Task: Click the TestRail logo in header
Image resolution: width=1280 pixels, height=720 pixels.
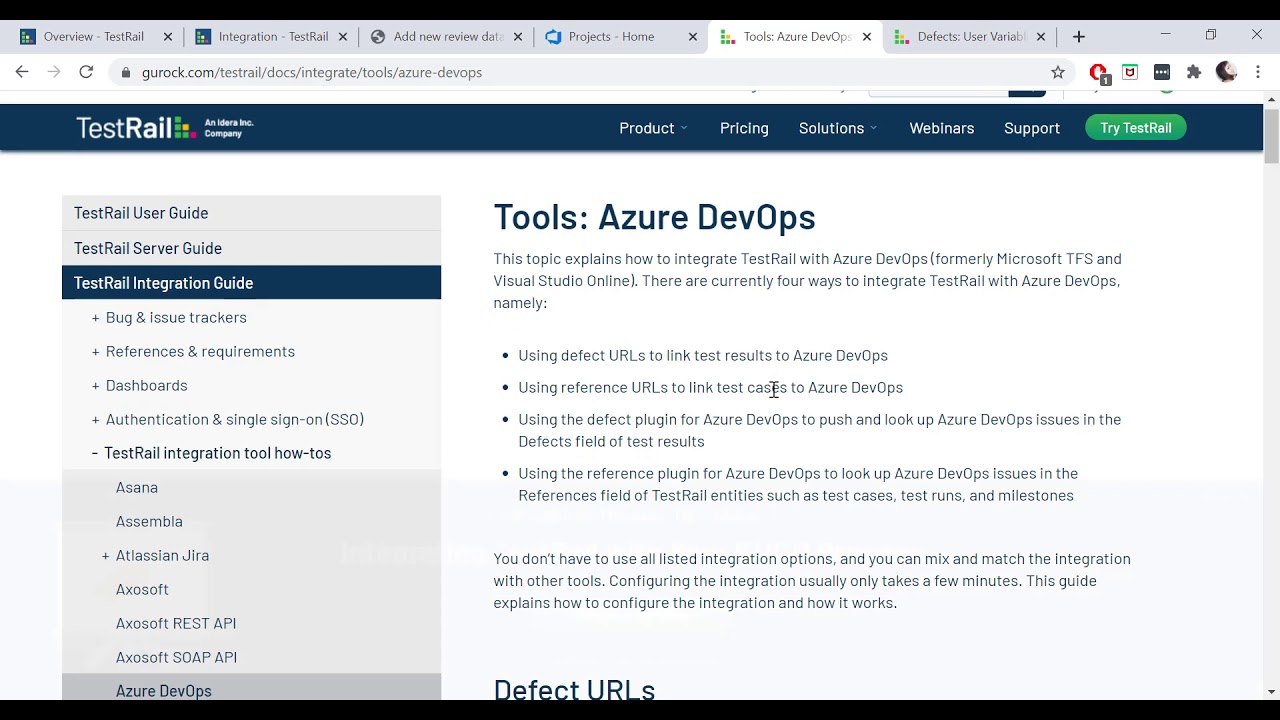Action: (165, 128)
